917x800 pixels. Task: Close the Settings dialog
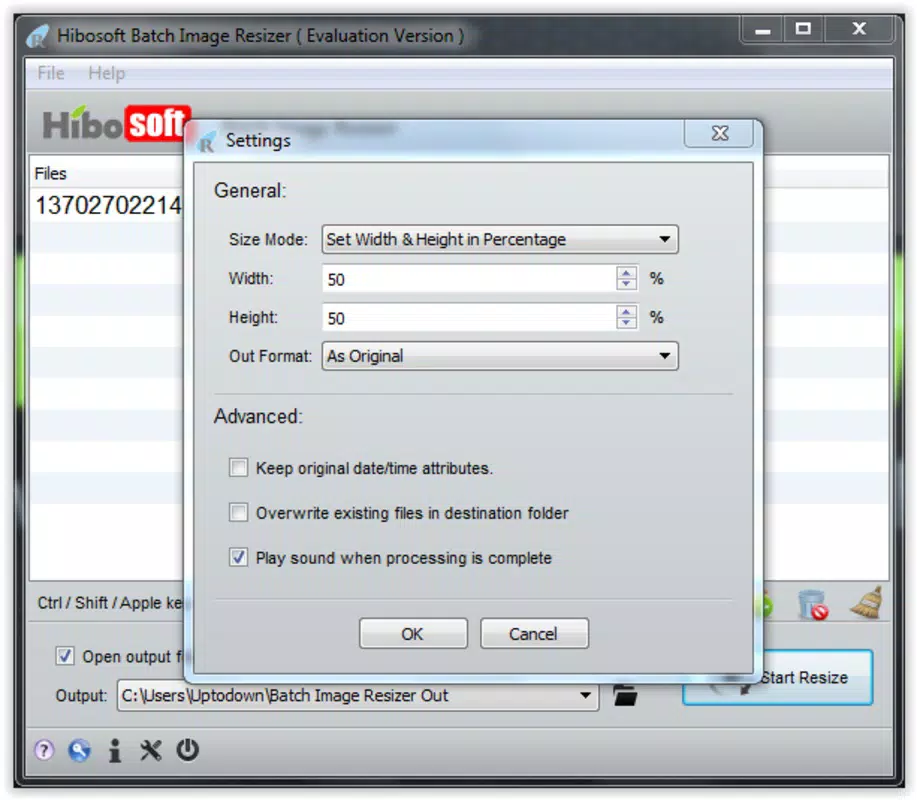tap(719, 134)
